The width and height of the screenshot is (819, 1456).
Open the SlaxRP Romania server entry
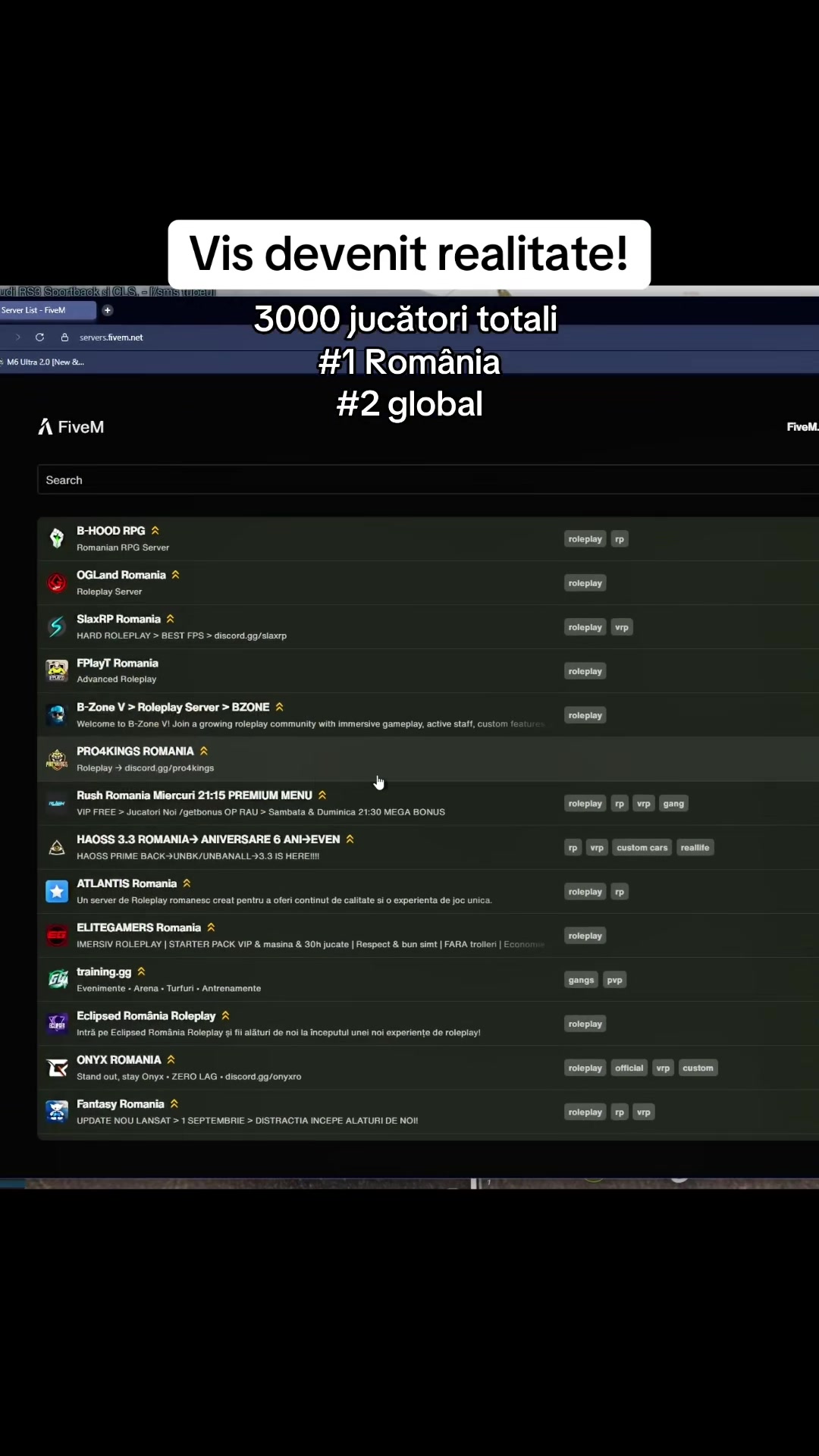[x=428, y=627]
